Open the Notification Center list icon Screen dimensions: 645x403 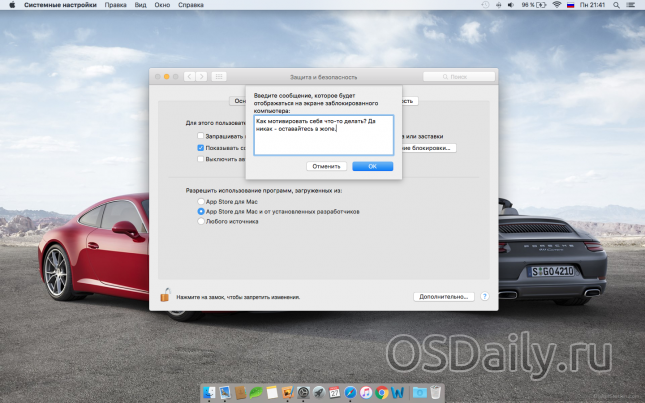click(634, 5)
